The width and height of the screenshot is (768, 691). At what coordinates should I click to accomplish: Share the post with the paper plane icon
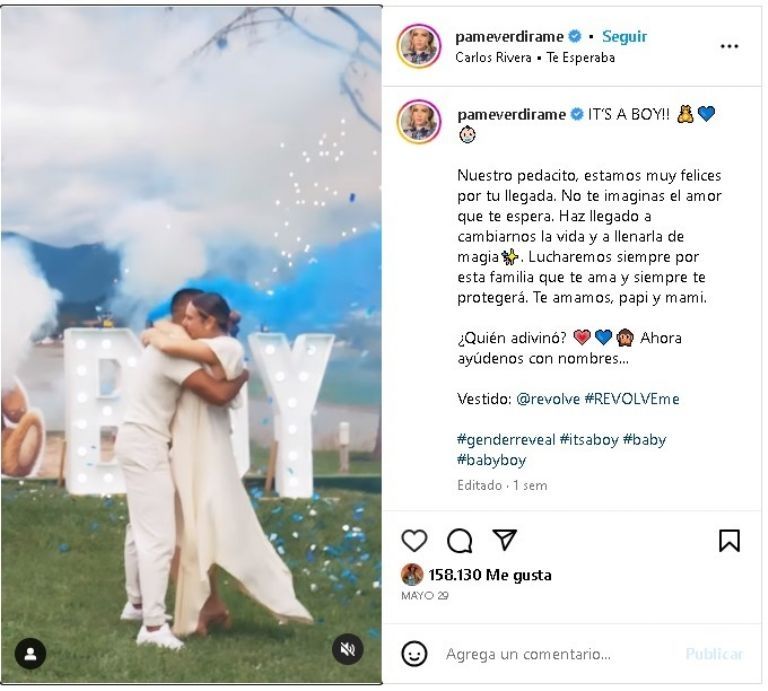tap(504, 540)
